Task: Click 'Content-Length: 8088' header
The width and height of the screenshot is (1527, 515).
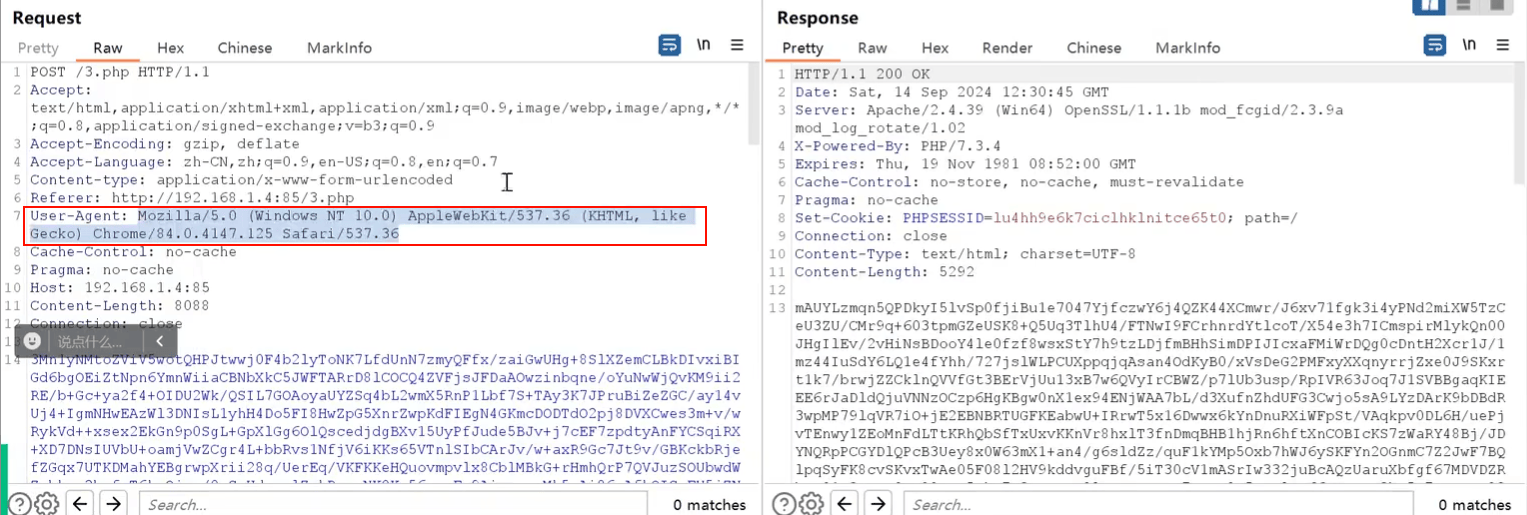Action: point(119,306)
